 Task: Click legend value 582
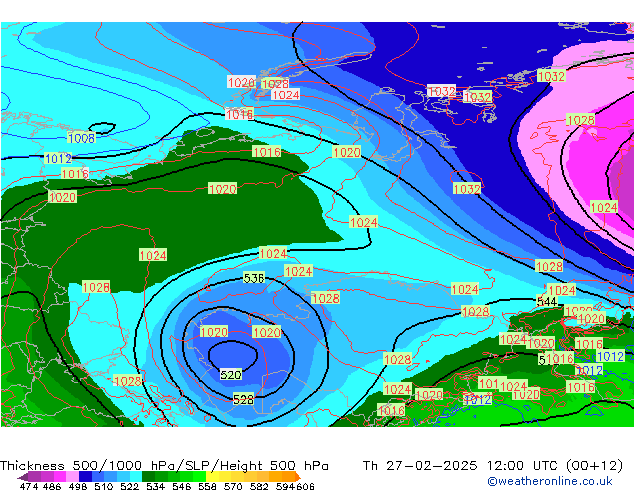coord(259,486)
